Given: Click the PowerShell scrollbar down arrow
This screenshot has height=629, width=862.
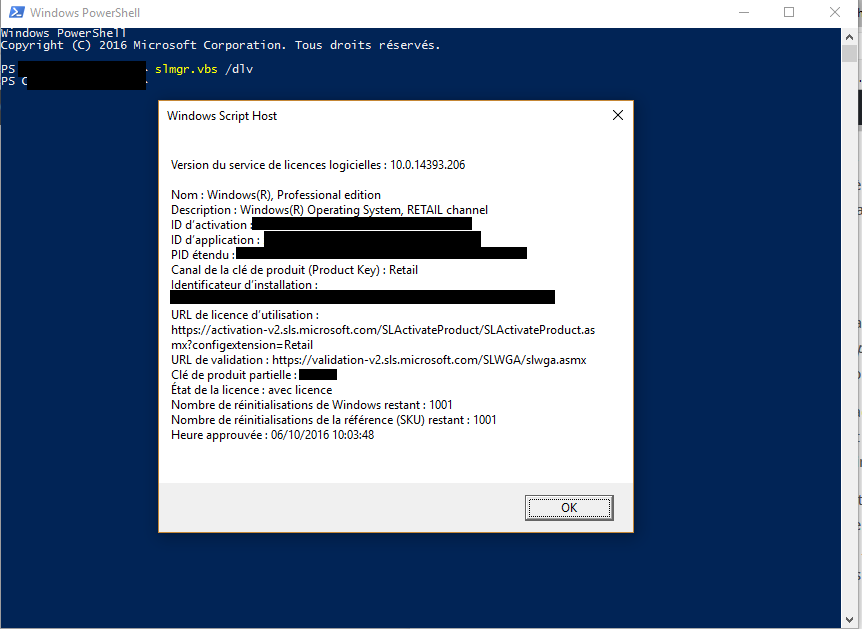Looking at the screenshot, I should (x=849, y=621).
